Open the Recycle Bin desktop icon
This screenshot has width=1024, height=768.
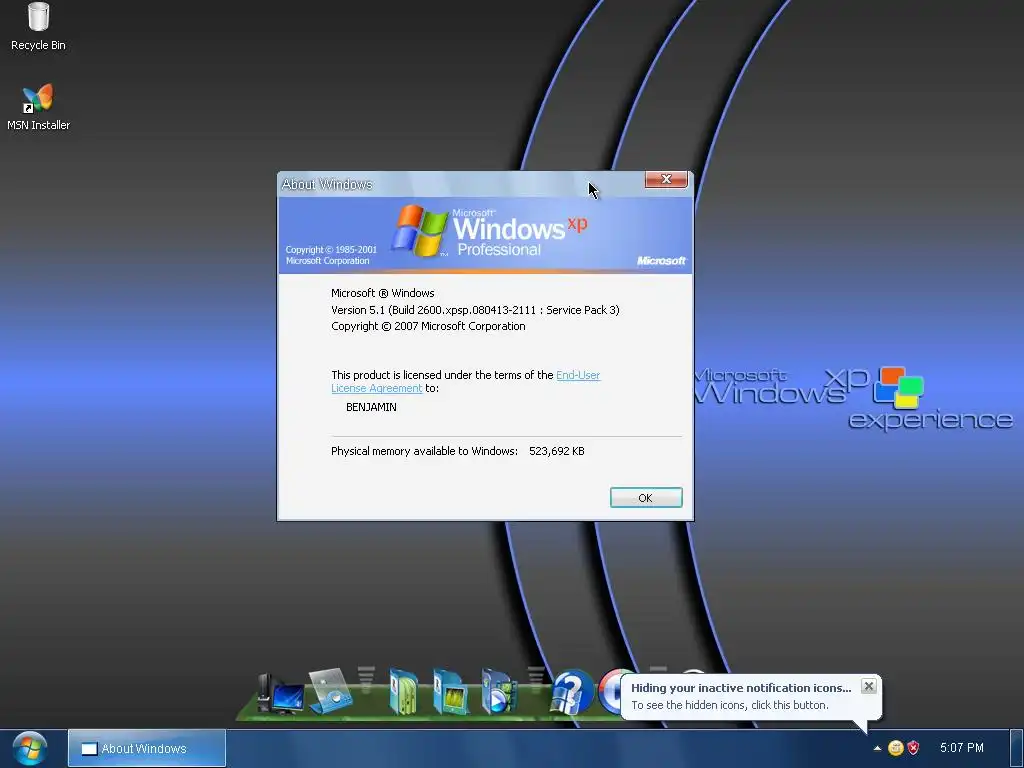pos(38,26)
